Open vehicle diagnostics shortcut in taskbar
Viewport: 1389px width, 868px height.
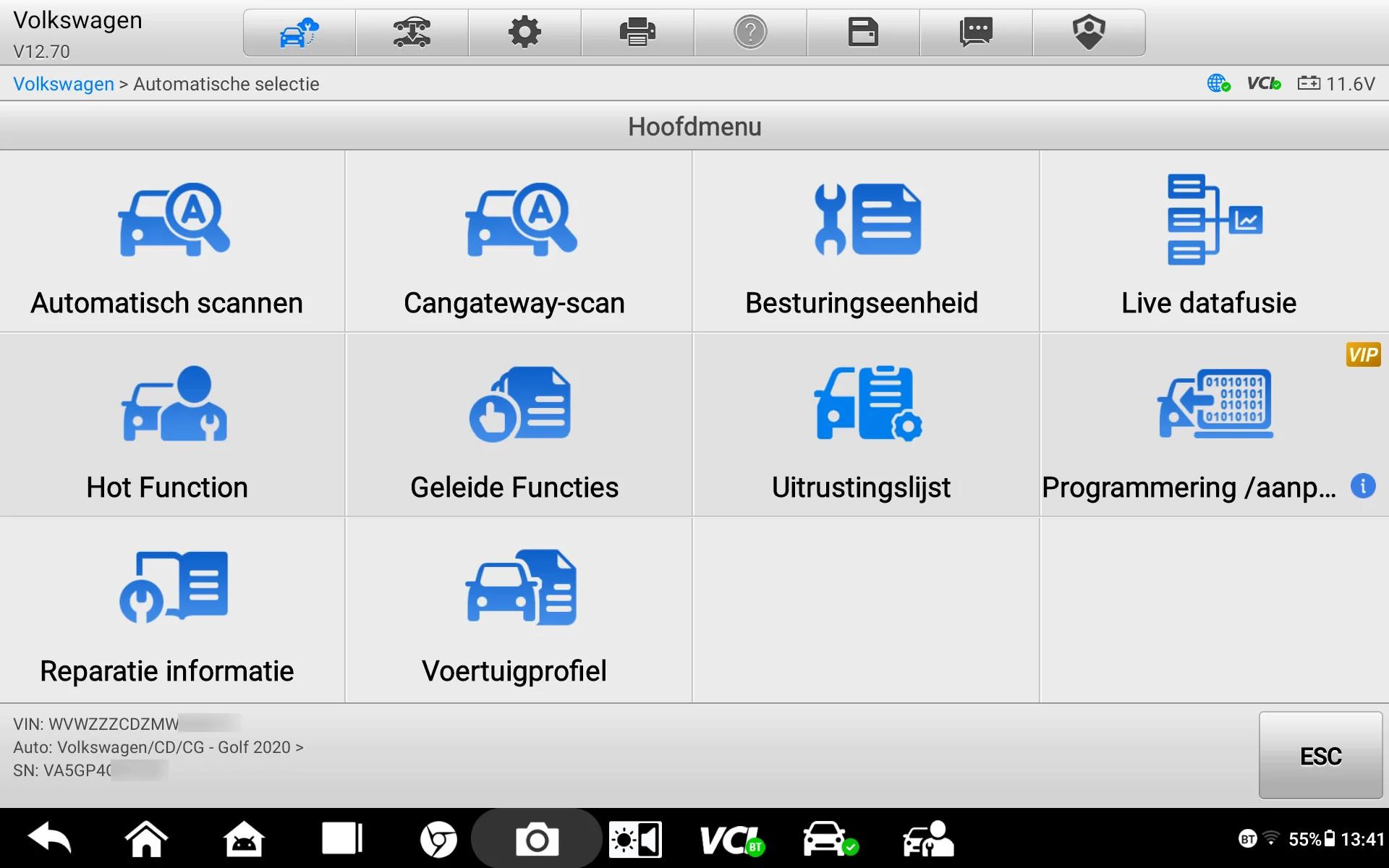[x=830, y=839]
